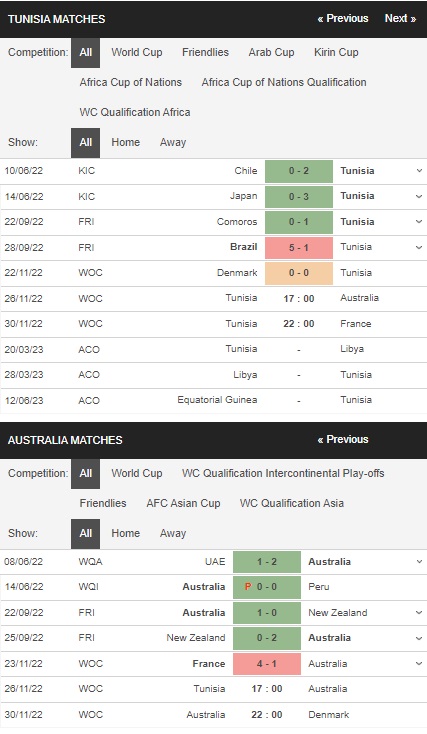Go to previous Tunisia matches
Viewport: 427px width, 734px height.
343,19
